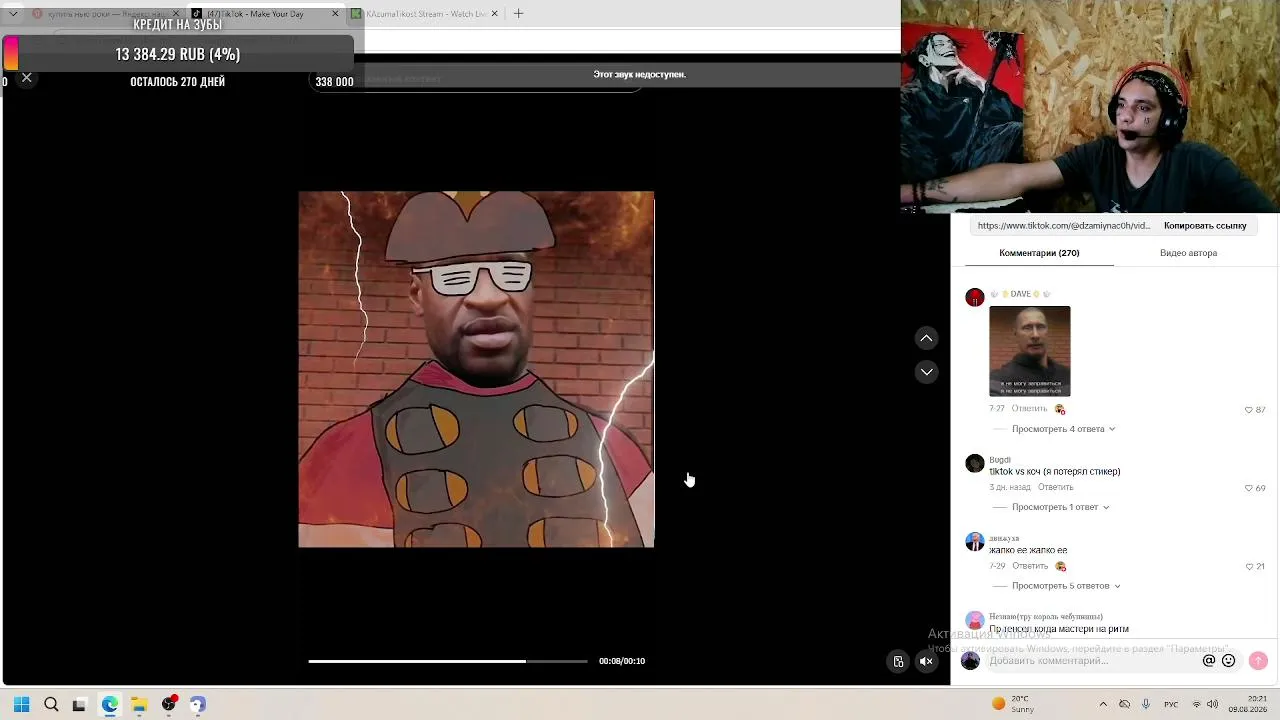Viewport: 1280px width, 720px height.
Task: Reply to DAVE's comment
Action: 1029,409
